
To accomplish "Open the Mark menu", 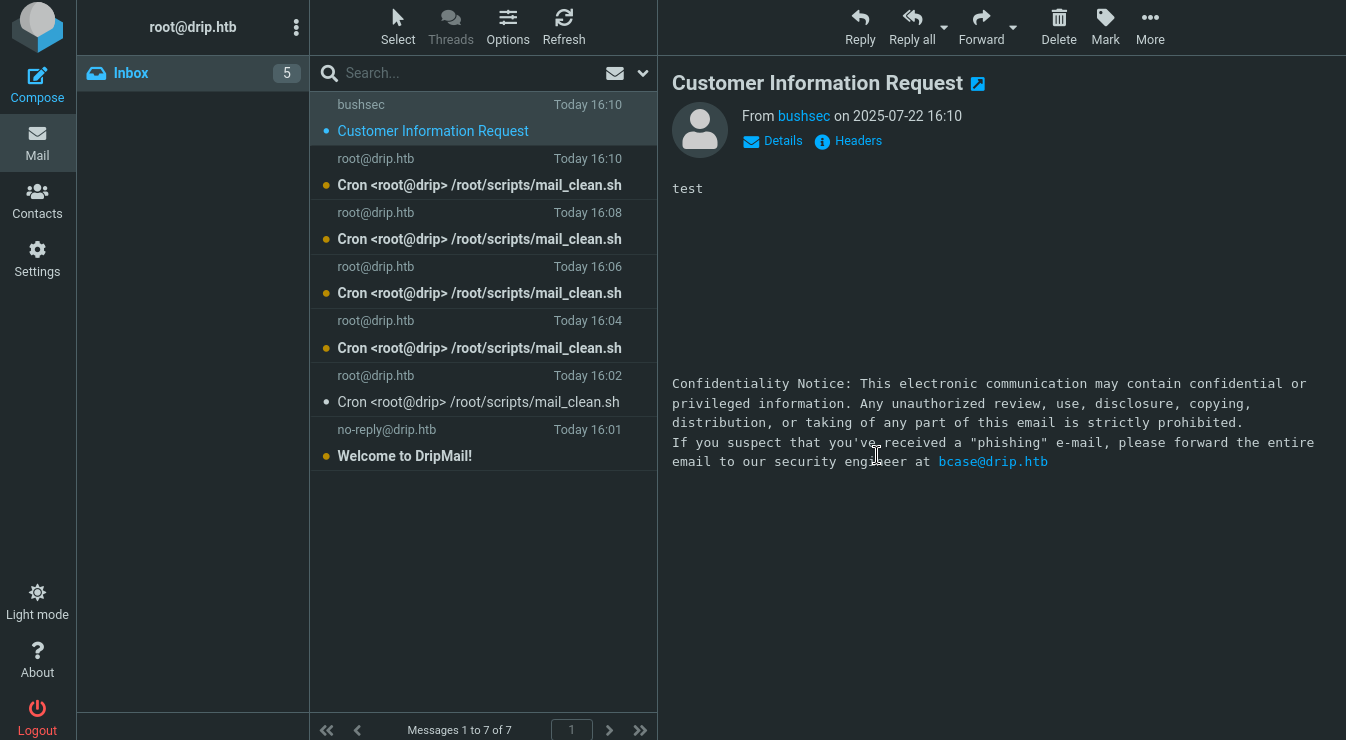I will pyautogui.click(x=1106, y=28).
